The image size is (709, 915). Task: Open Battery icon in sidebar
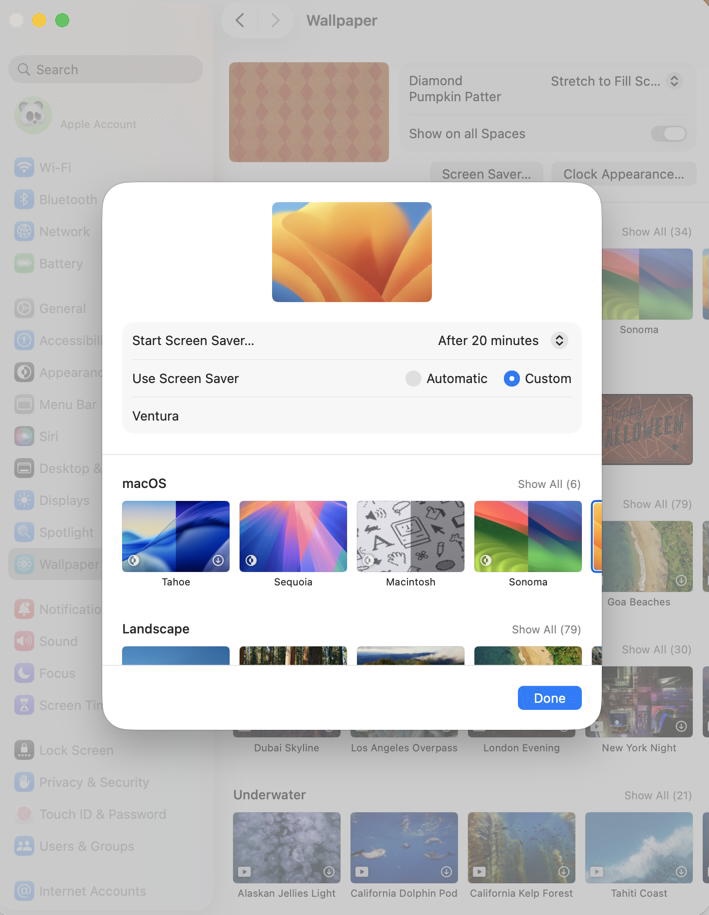24,264
